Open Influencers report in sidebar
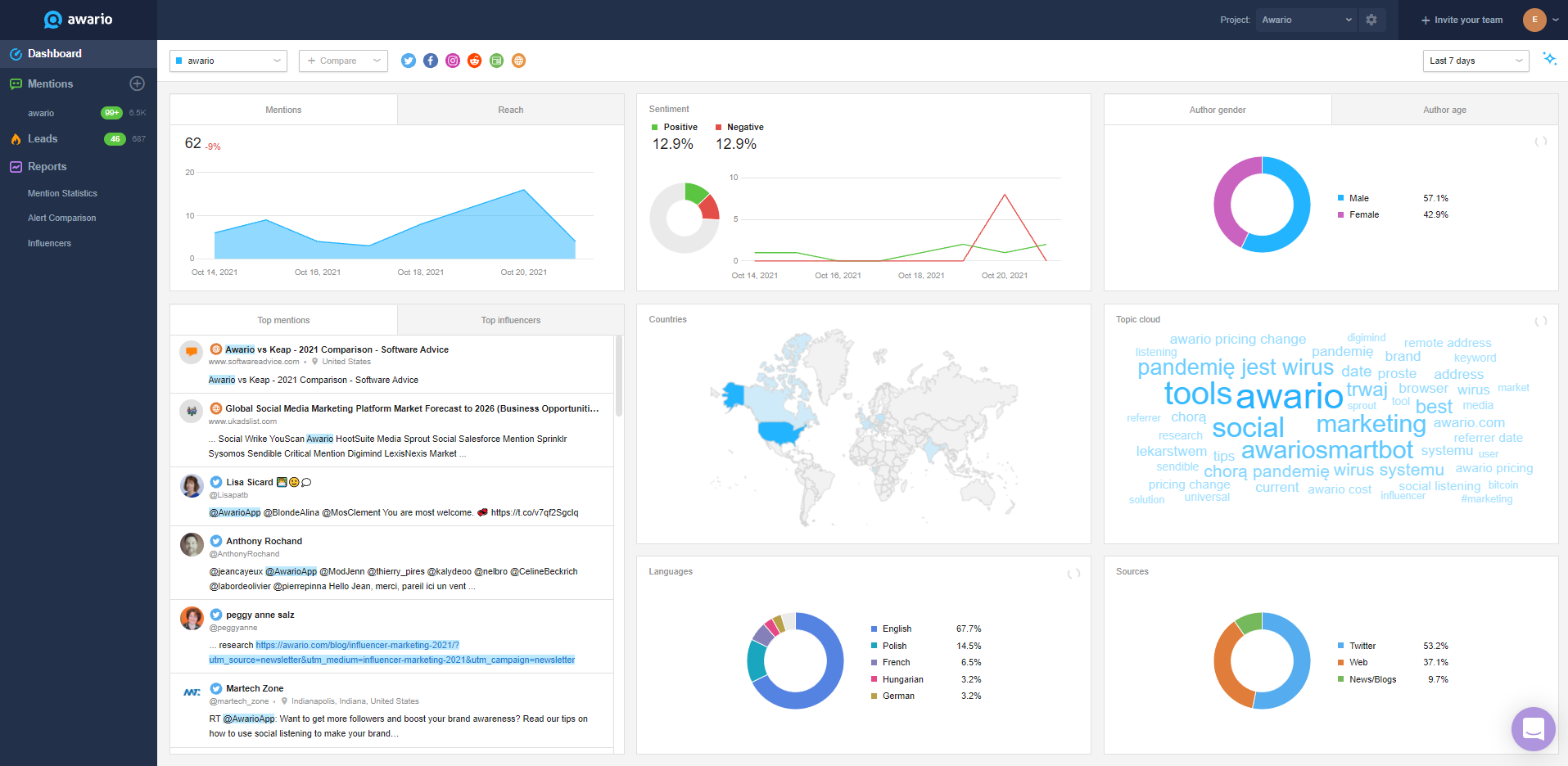The width and height of the screenshot is (1568, 766). point(49,243)
